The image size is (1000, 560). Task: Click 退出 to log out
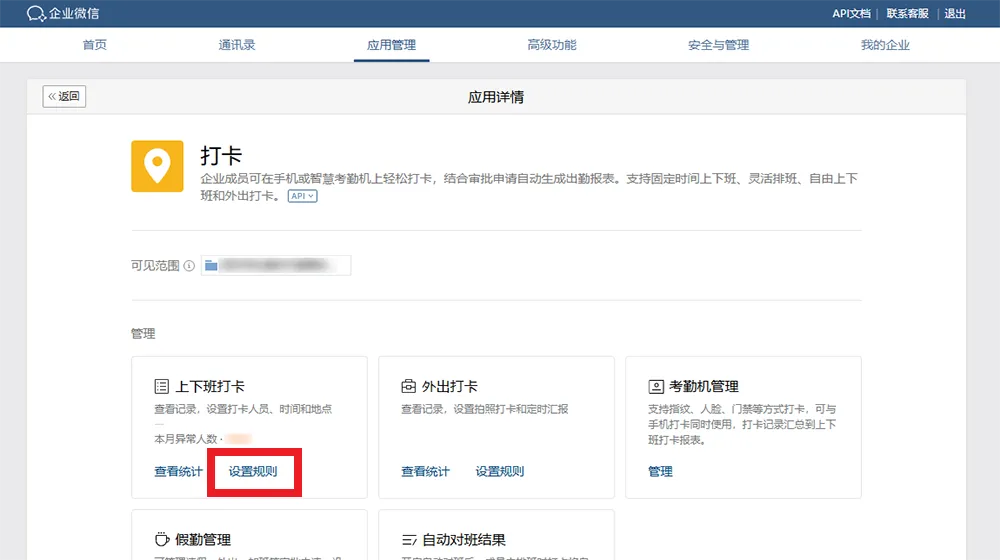(x=954, y=13)
